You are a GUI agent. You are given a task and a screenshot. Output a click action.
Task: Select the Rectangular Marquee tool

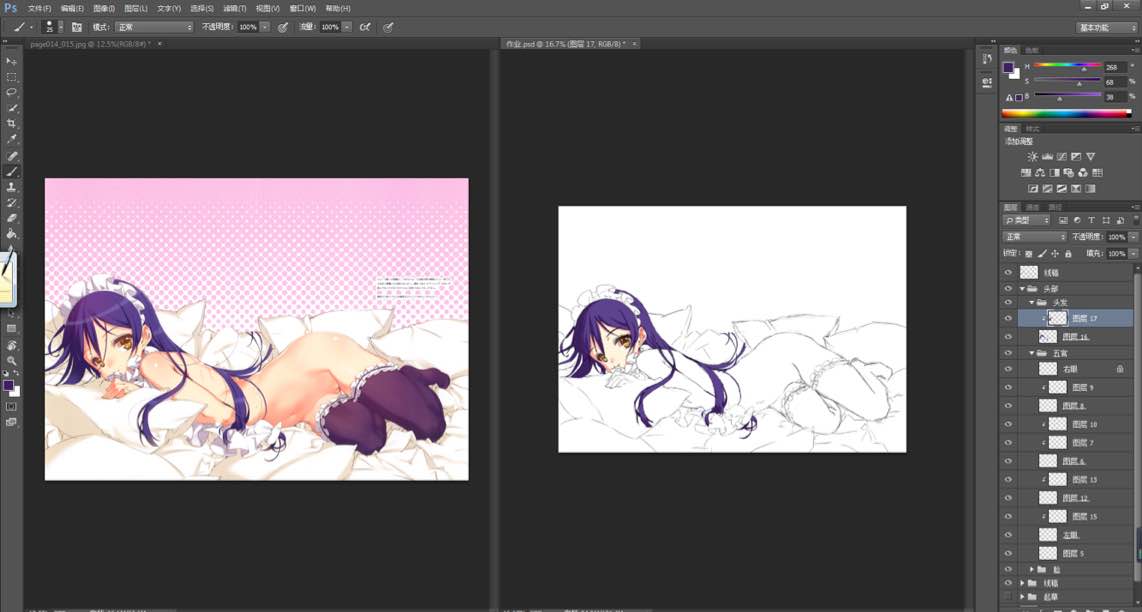(12, 77)
